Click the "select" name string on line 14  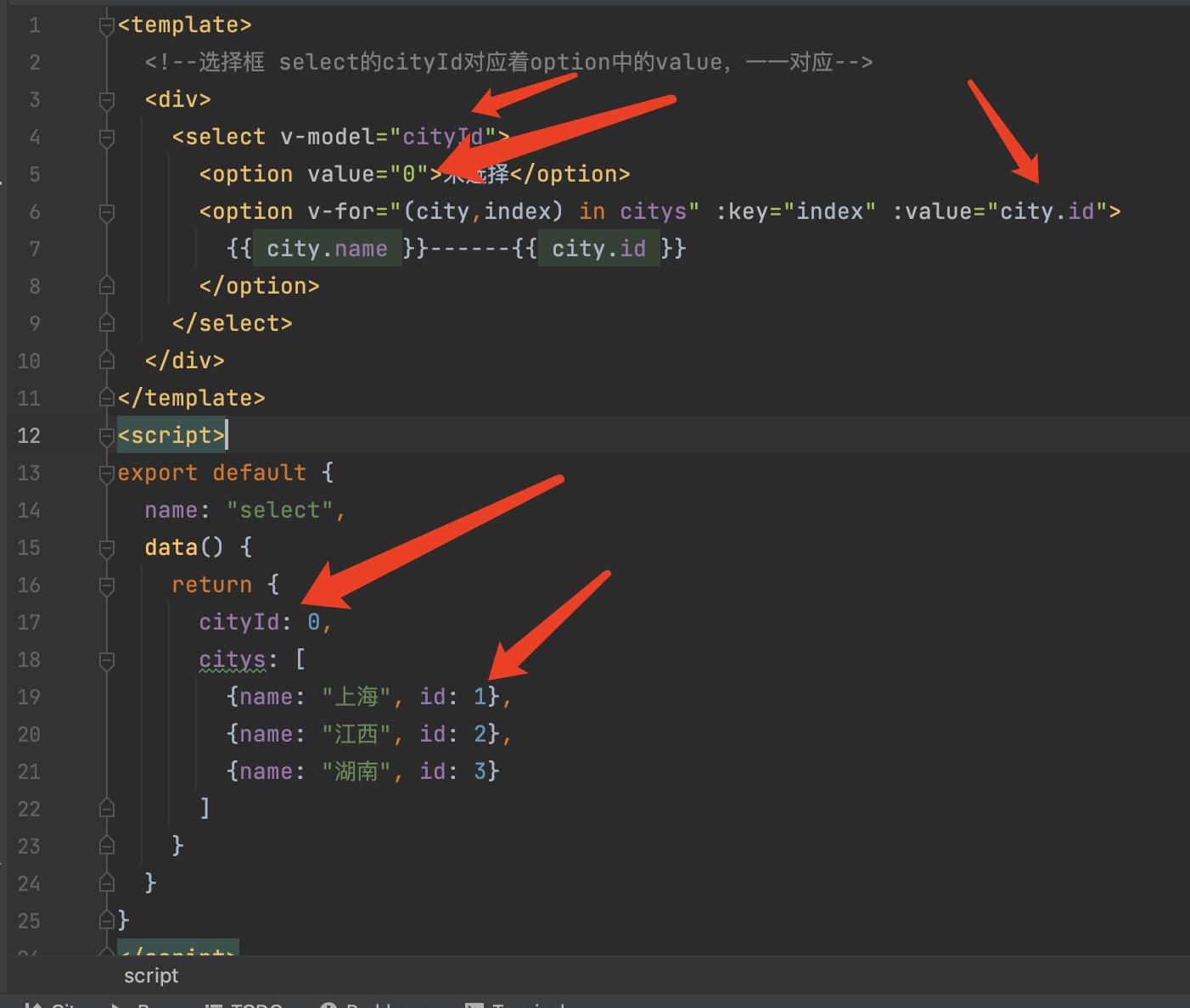279,510
